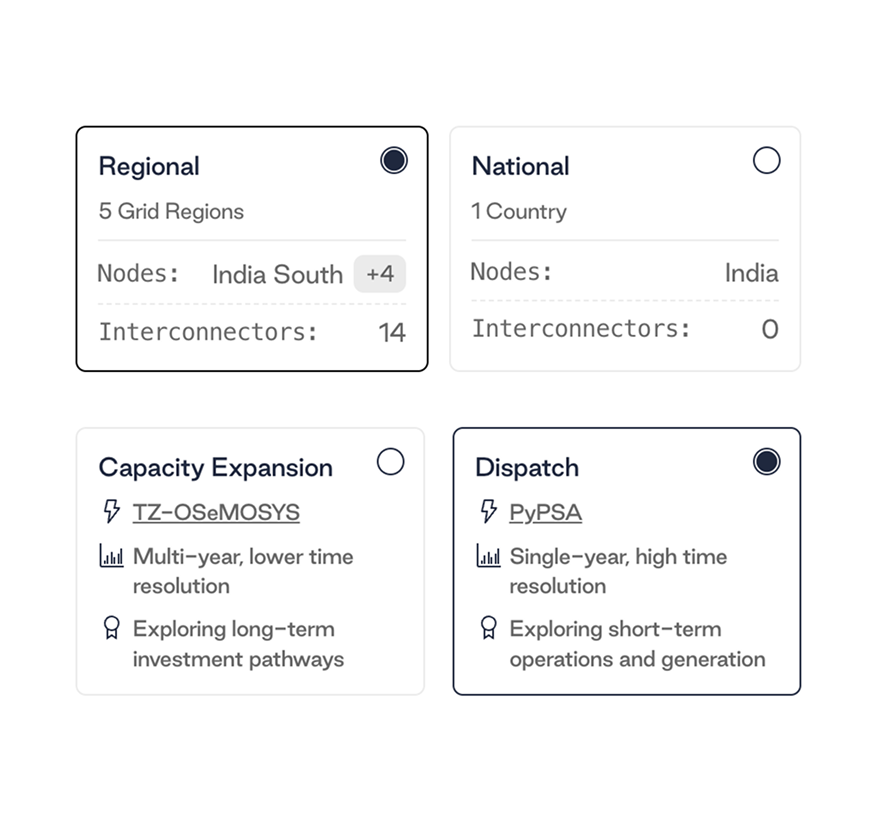Select the Dispatch radio button
The image size is (876, 818).
pyautogui.click(x=766, y=462)
